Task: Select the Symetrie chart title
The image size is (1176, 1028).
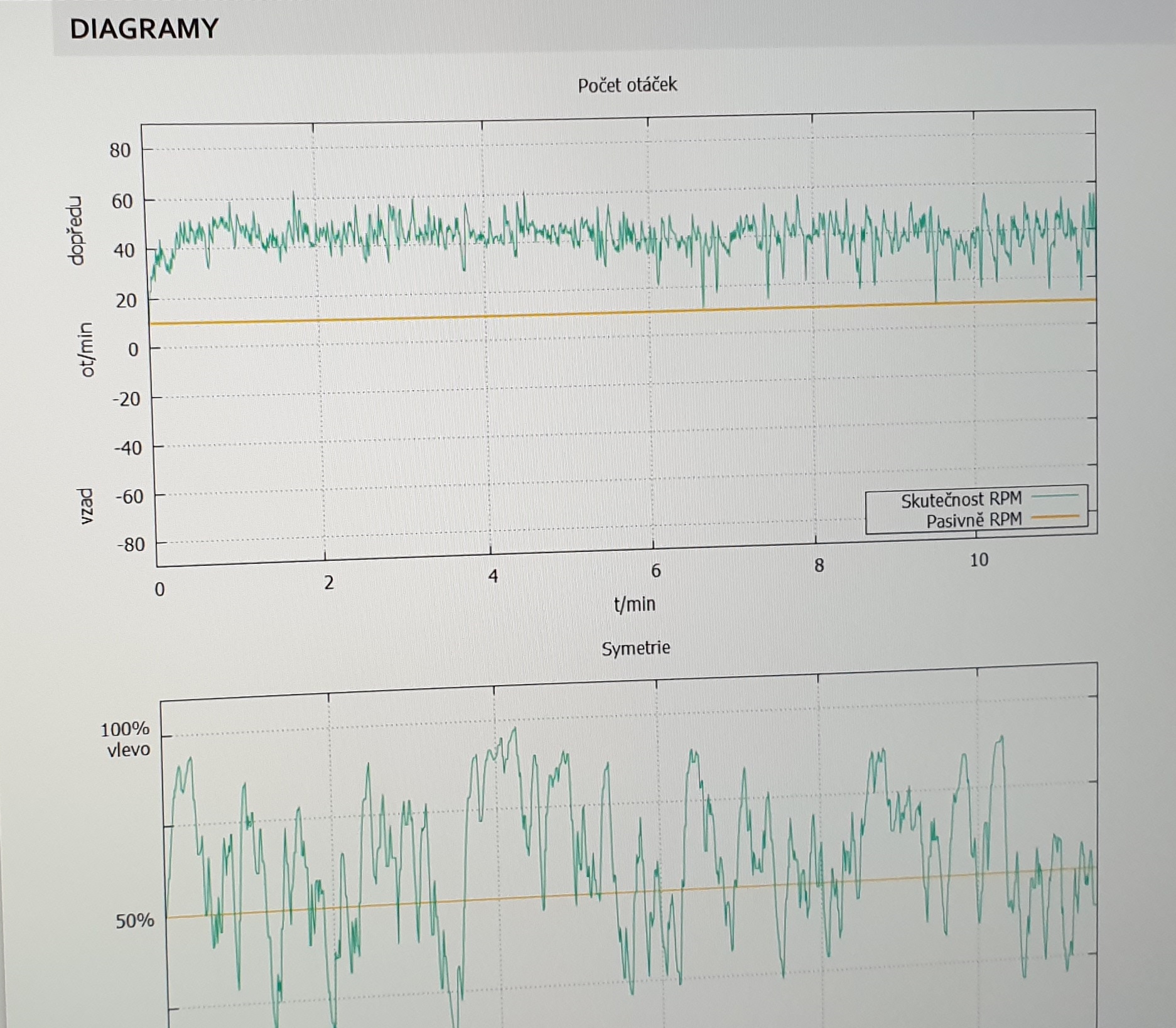Action: tap(635, 647)
